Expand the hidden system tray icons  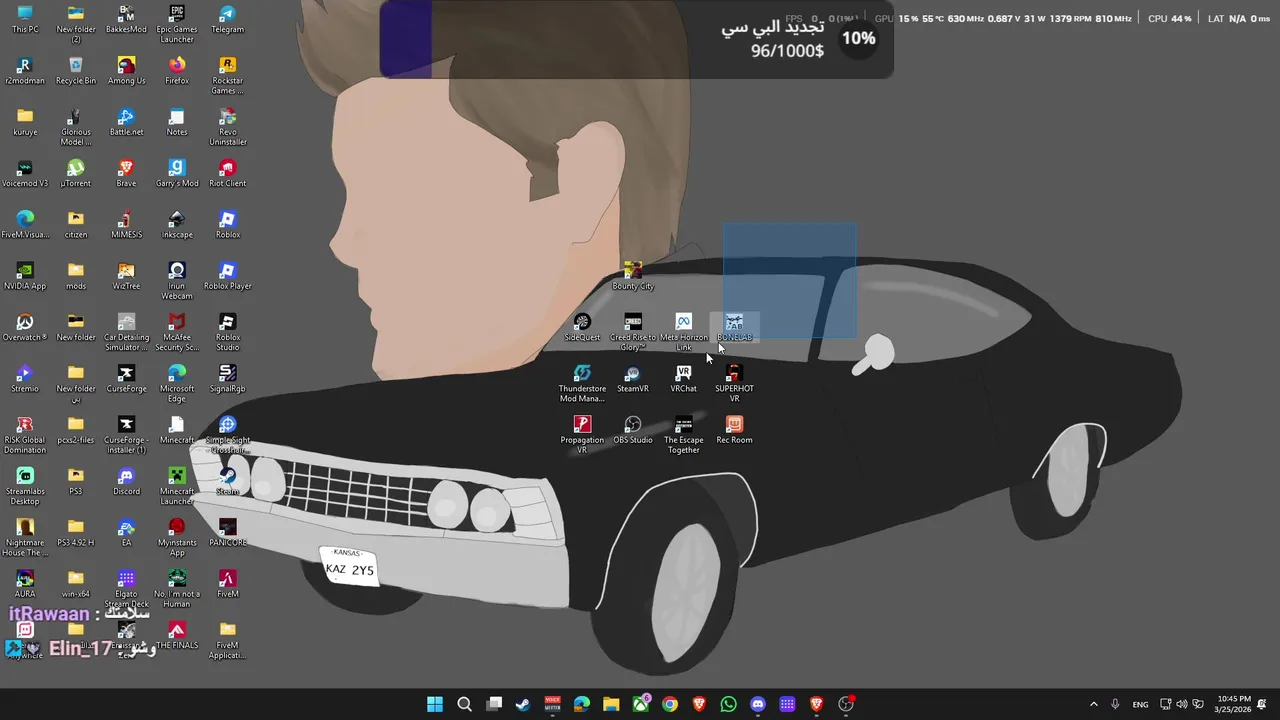[x=1093, y=704]
